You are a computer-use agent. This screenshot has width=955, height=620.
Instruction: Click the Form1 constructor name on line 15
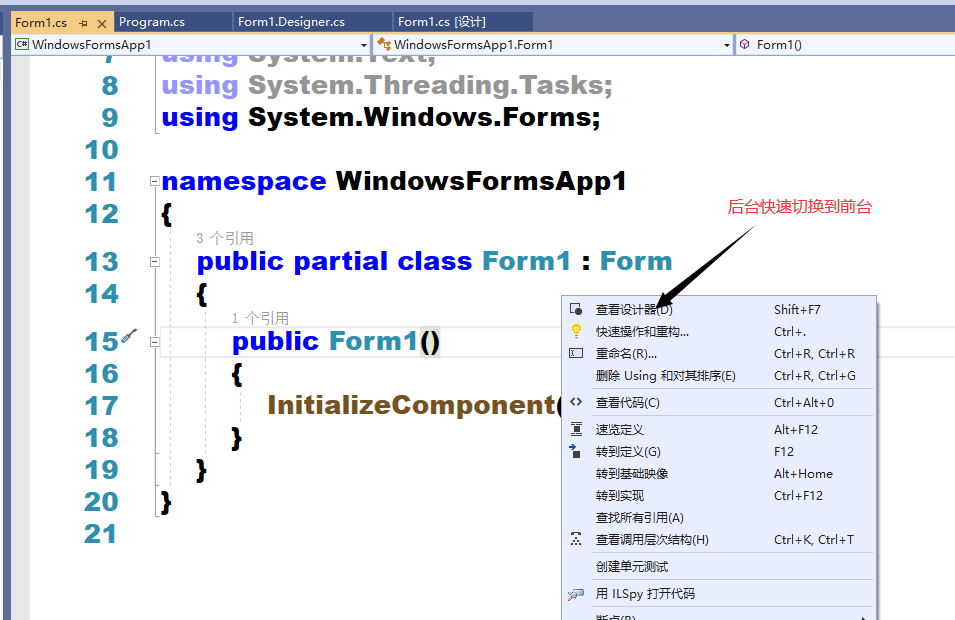click(373, 342)
